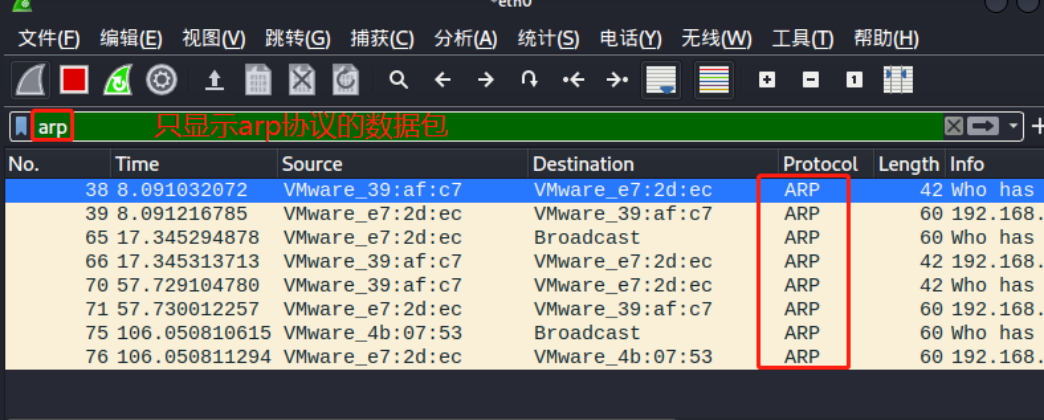This screenshot has width=1044, height=420.
Task: Sort by the Length column header
Action: pyautogui.click(x=909, y=164)
